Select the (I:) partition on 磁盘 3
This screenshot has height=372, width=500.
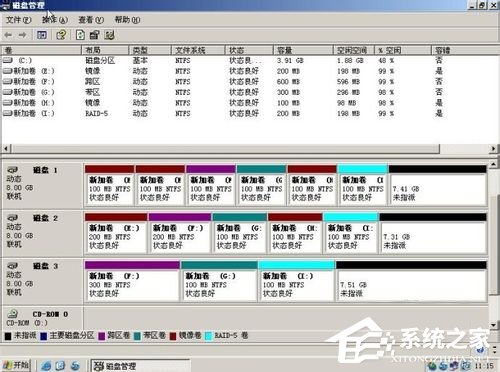tap(296, 281)
